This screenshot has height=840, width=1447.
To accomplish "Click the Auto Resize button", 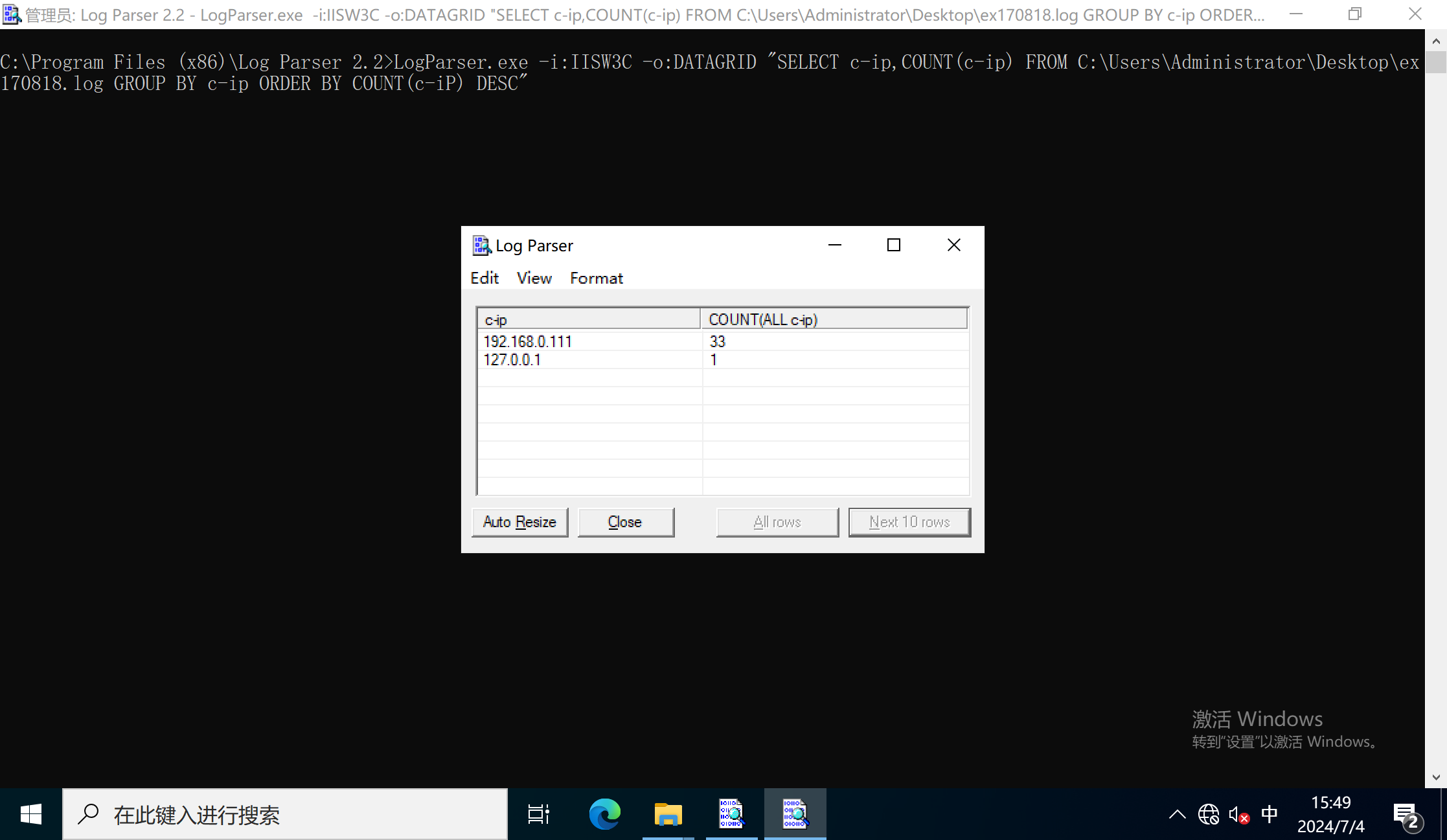I will (519, 522).
